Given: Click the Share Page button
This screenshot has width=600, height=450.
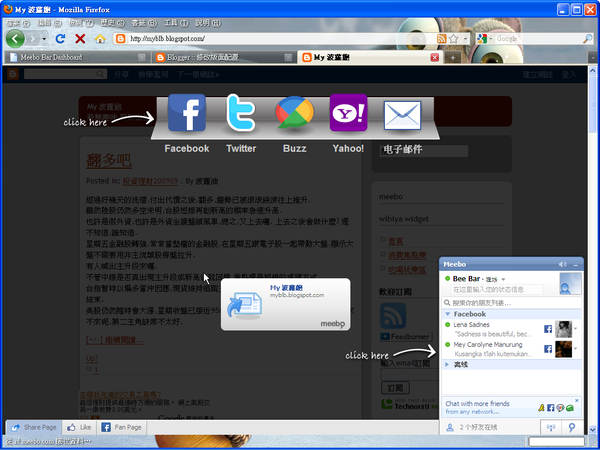Looking at the screenshot, I should (34, 427).
